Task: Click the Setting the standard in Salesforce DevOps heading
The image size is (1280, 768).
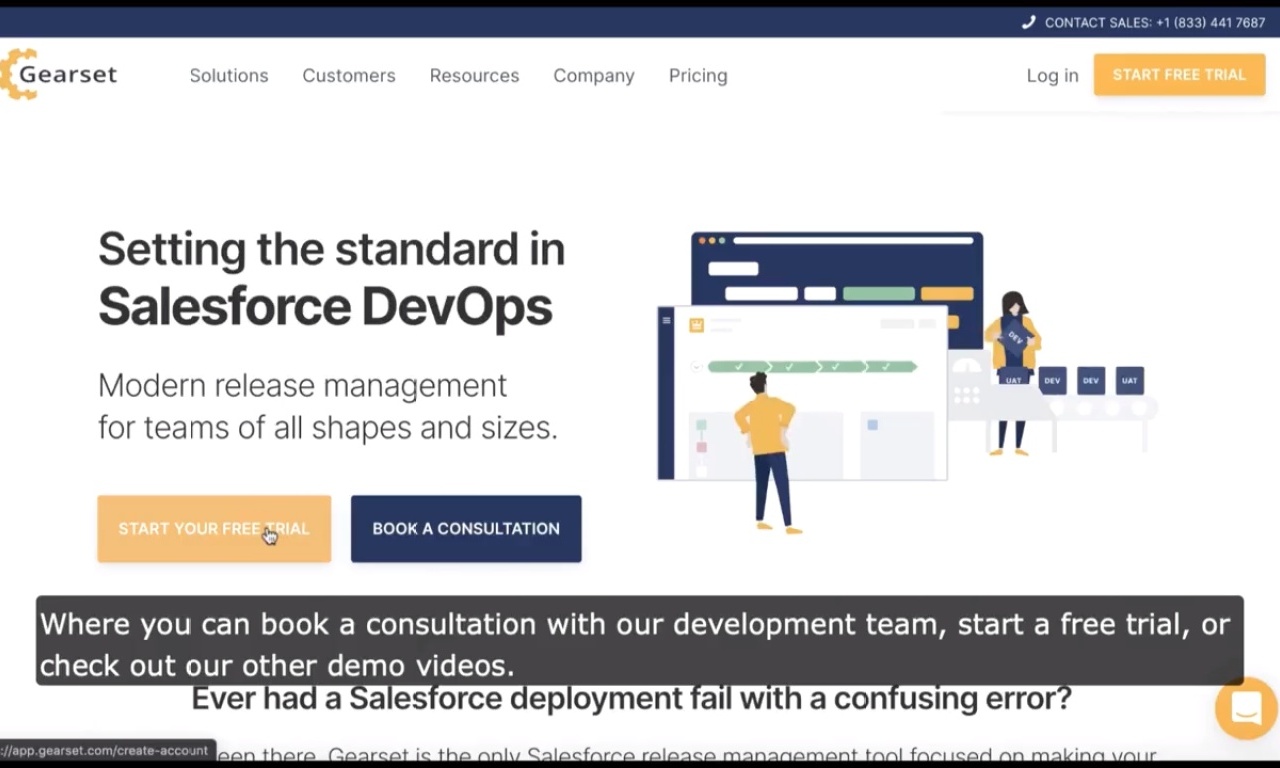Action: pyautogui.click(x=331, y=278)
